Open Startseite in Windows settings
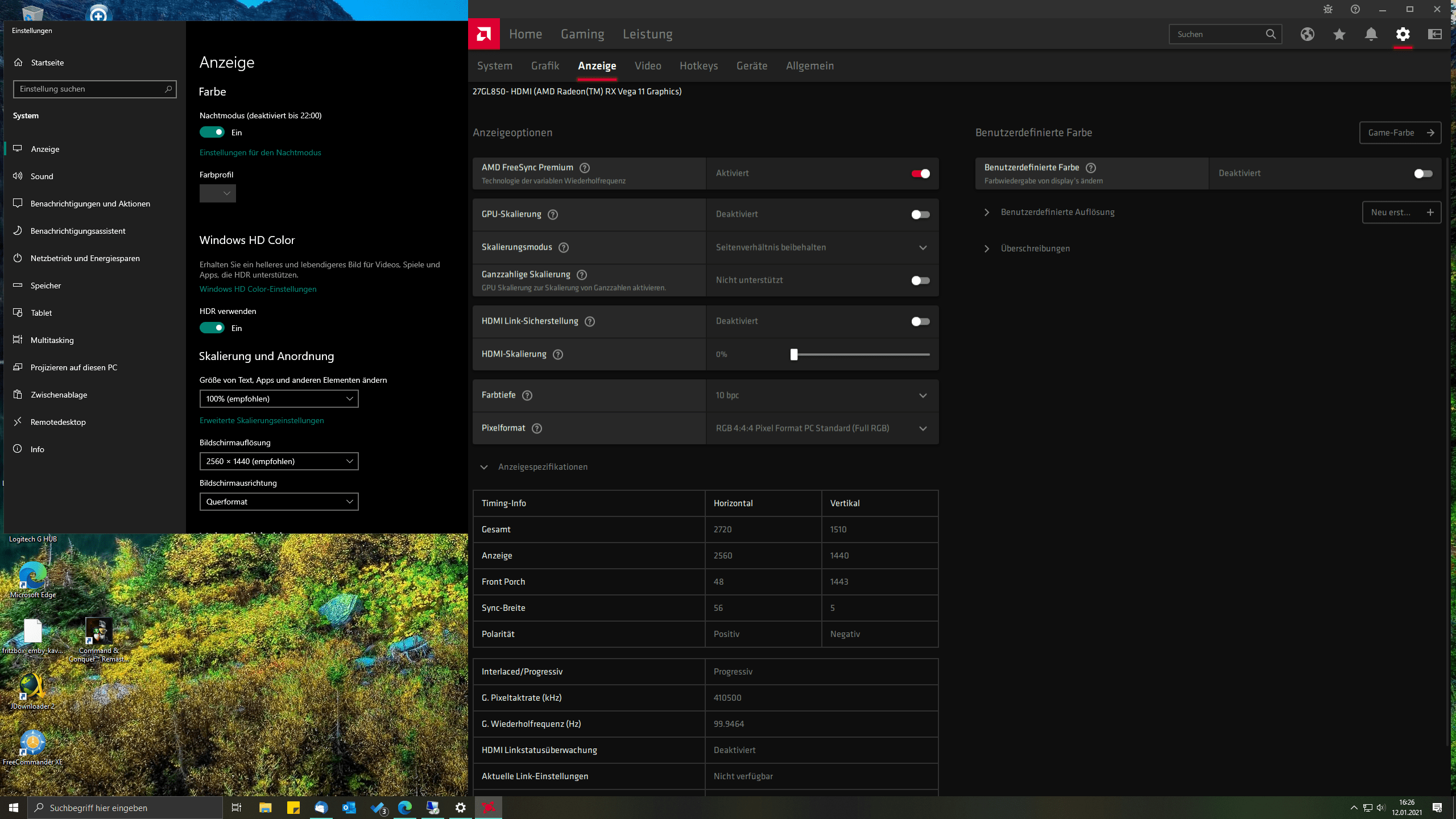1456x819 pixels. click(94, 63)
